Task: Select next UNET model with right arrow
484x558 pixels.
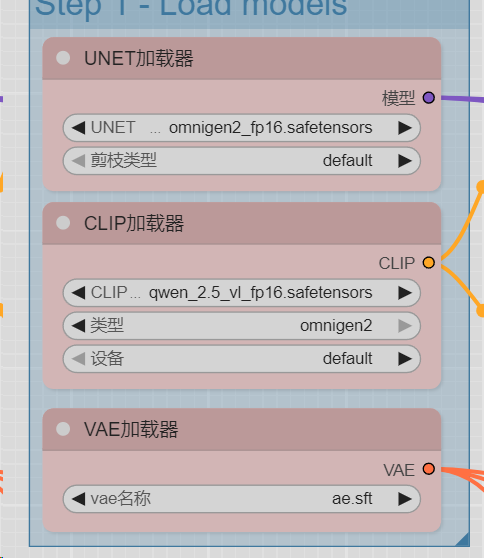Action: click(x=405, y=128)
